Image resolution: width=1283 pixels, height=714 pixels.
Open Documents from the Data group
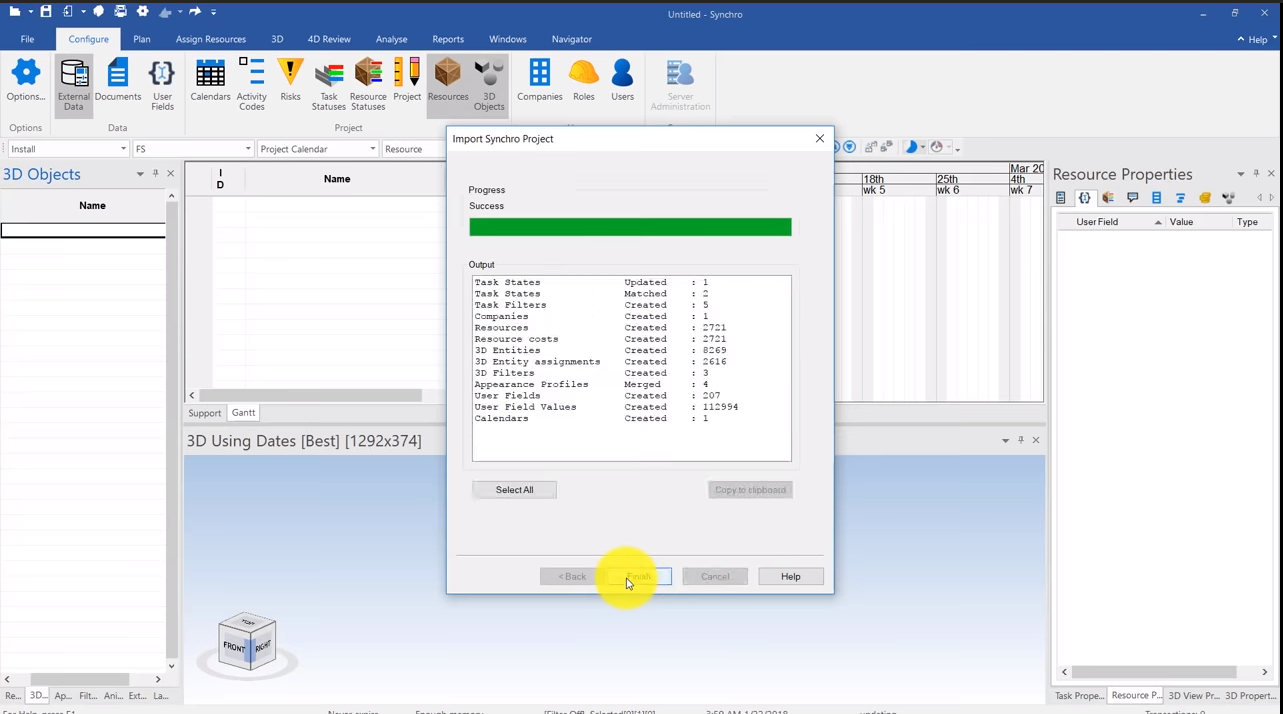(x=118, y=81)
